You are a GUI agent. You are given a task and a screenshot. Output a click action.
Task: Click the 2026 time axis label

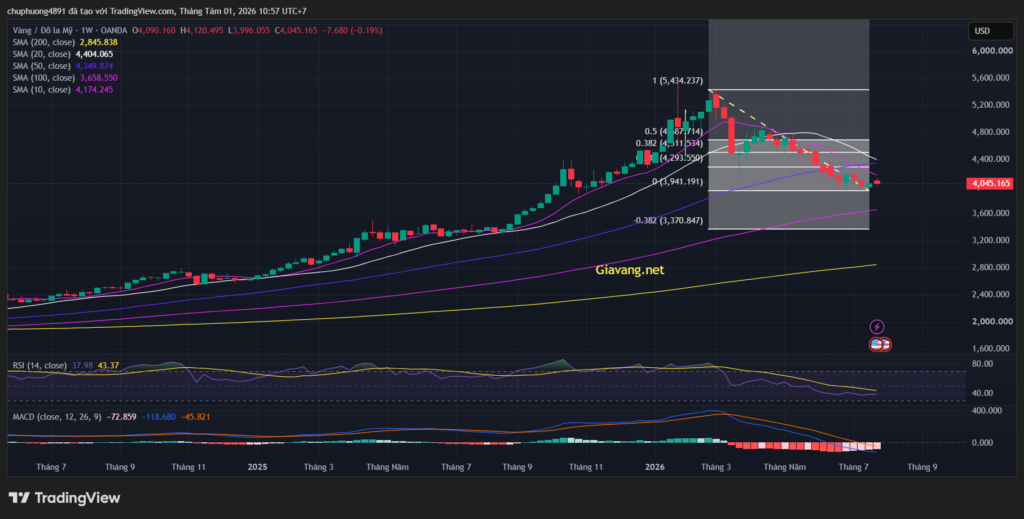pyautogui.click(x=654, y=467)
